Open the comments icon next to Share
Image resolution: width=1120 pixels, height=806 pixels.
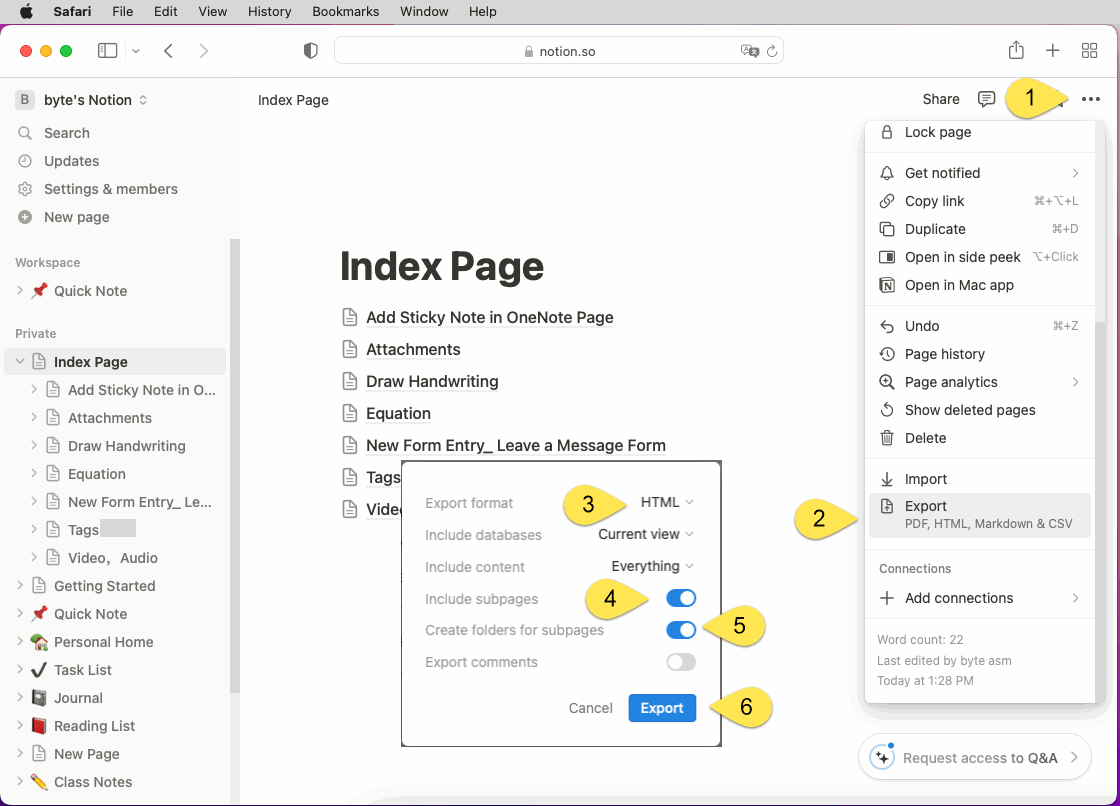986,99
